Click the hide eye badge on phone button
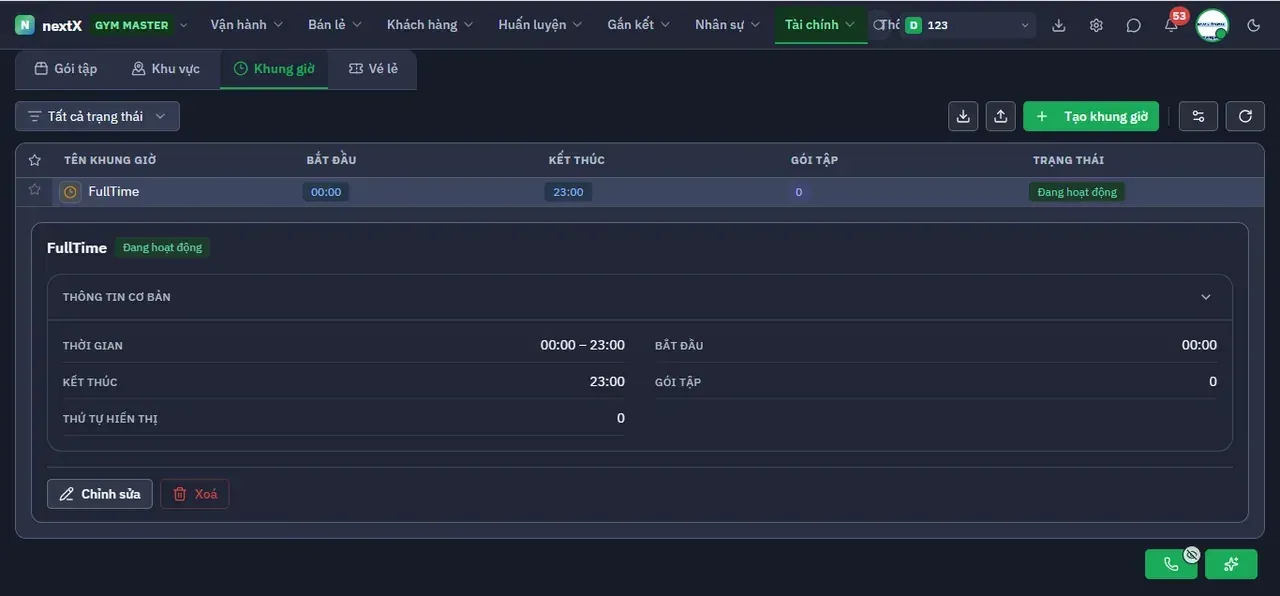The width and height of the screenshot is (1280, 596). click(x=1191, y=554)
